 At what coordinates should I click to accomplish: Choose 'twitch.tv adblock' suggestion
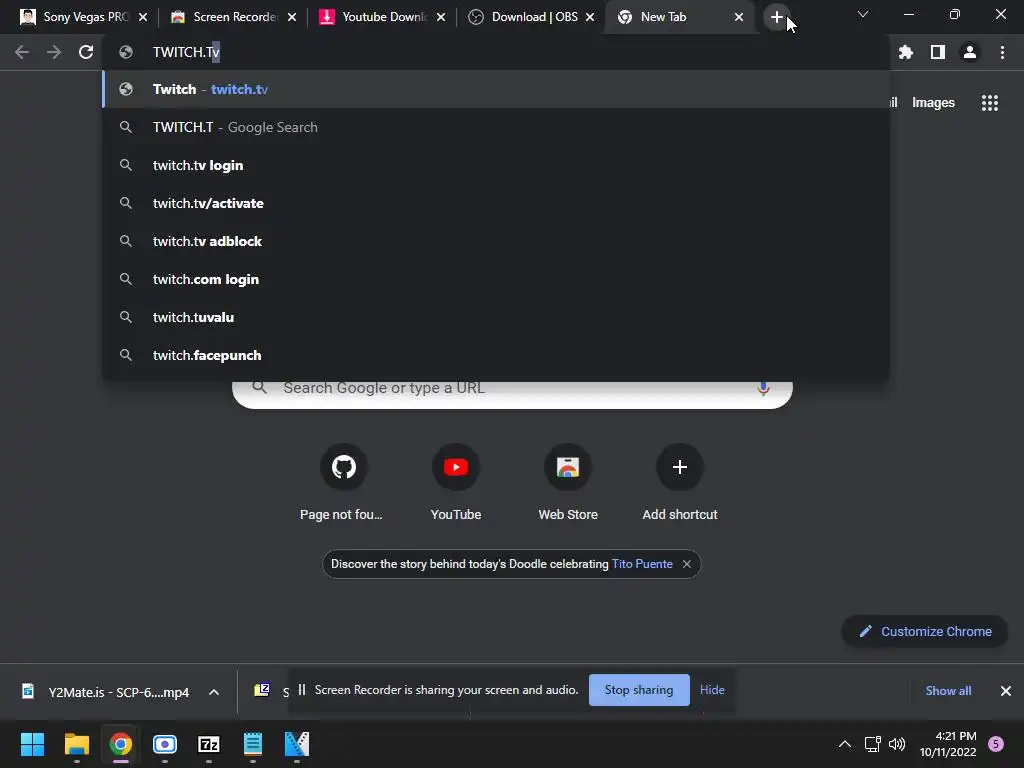[x=496, y=241]
